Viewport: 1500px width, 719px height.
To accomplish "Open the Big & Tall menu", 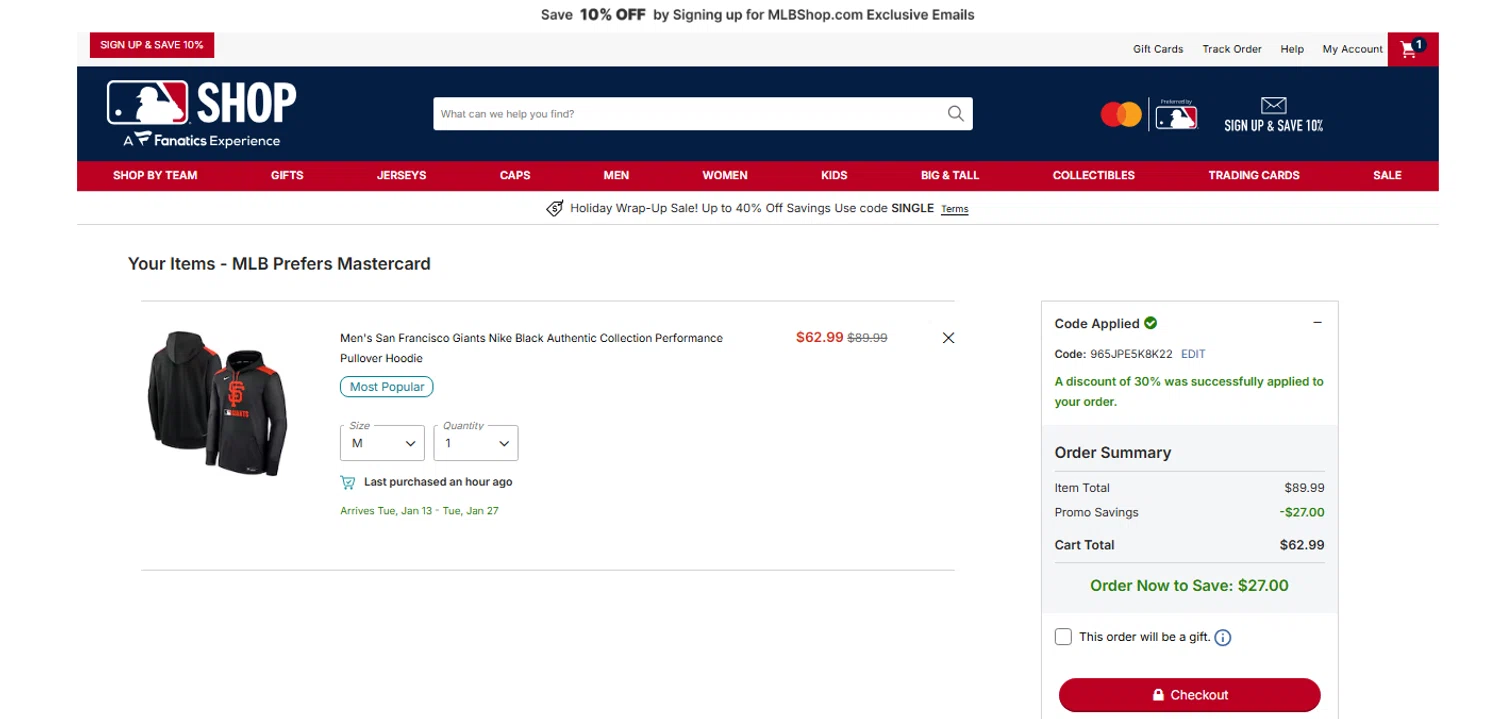I will coord(950,175).
